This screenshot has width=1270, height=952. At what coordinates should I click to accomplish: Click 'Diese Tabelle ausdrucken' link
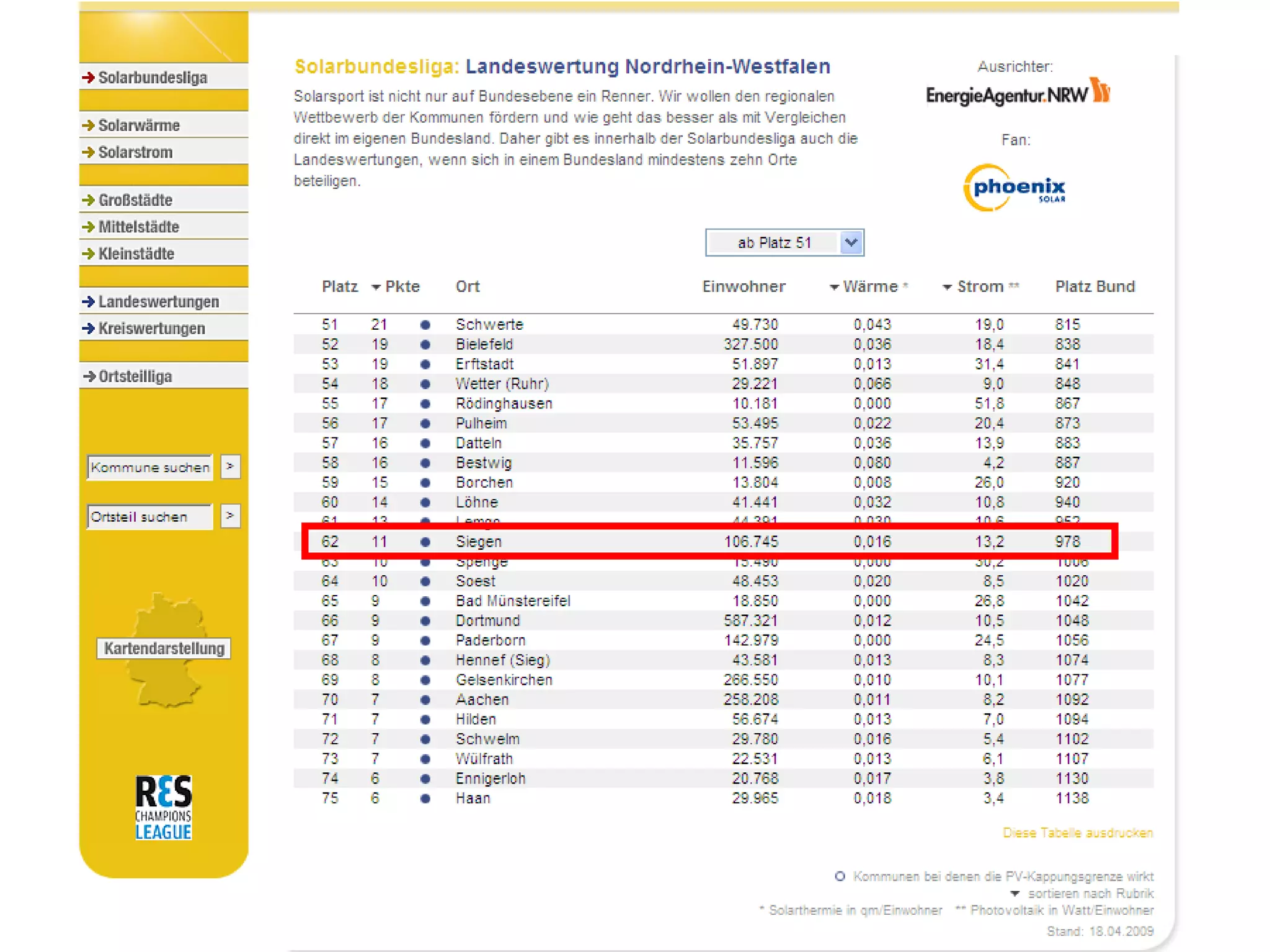[1077, 832]
